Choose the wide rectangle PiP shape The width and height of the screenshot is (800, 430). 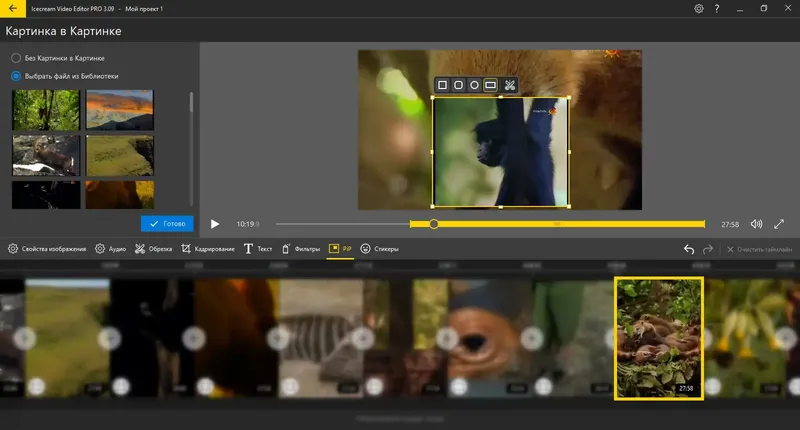pos(490,85)
